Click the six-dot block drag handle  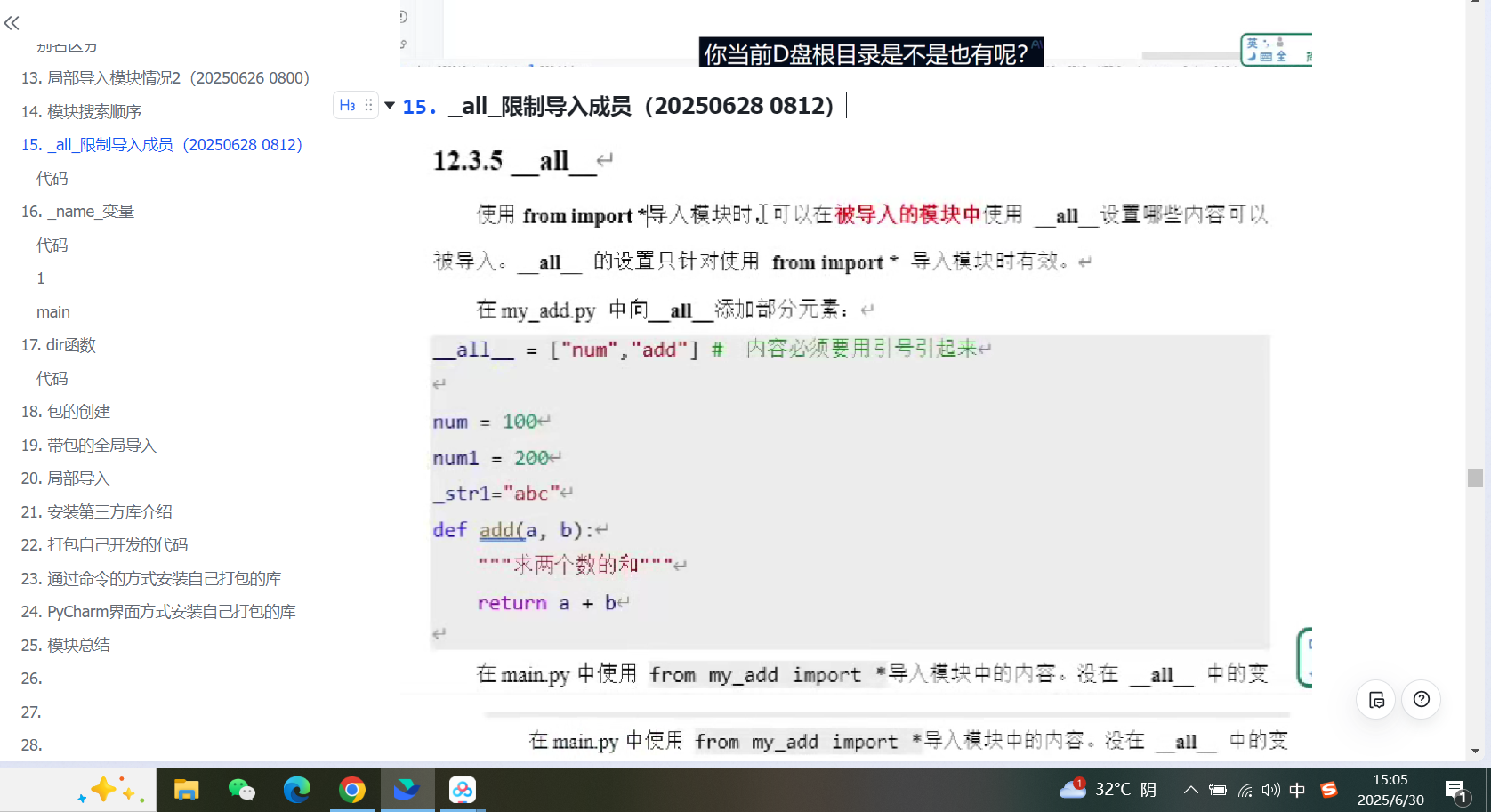point(367,105)
